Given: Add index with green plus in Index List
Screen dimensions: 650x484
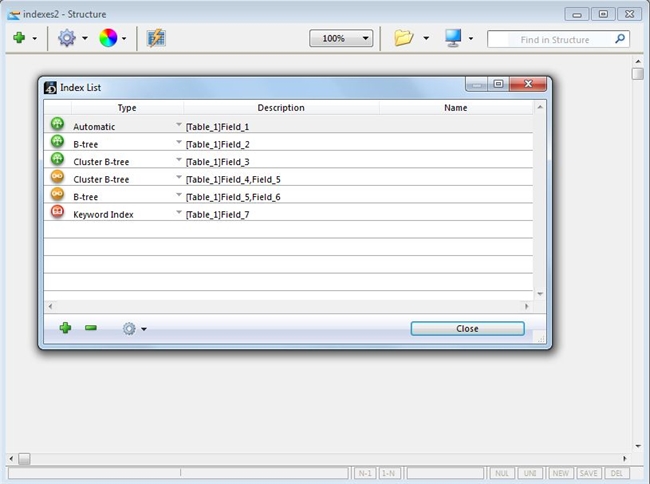Looking at the screenshot, I should [65, 328].
